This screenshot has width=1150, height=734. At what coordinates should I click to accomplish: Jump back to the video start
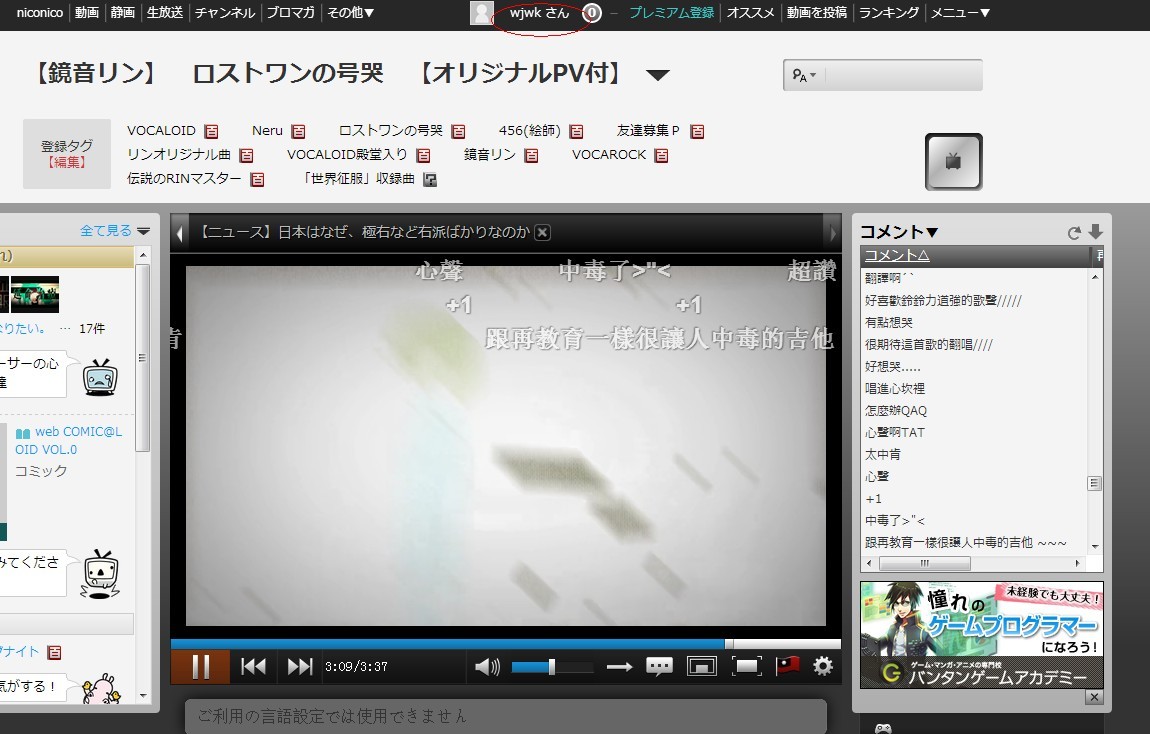(x=254, y=667)
